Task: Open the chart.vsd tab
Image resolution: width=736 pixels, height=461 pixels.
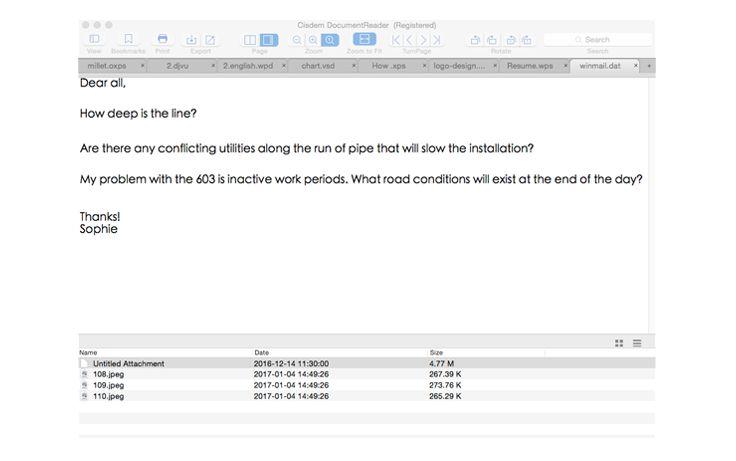Action: coord(318,65)
